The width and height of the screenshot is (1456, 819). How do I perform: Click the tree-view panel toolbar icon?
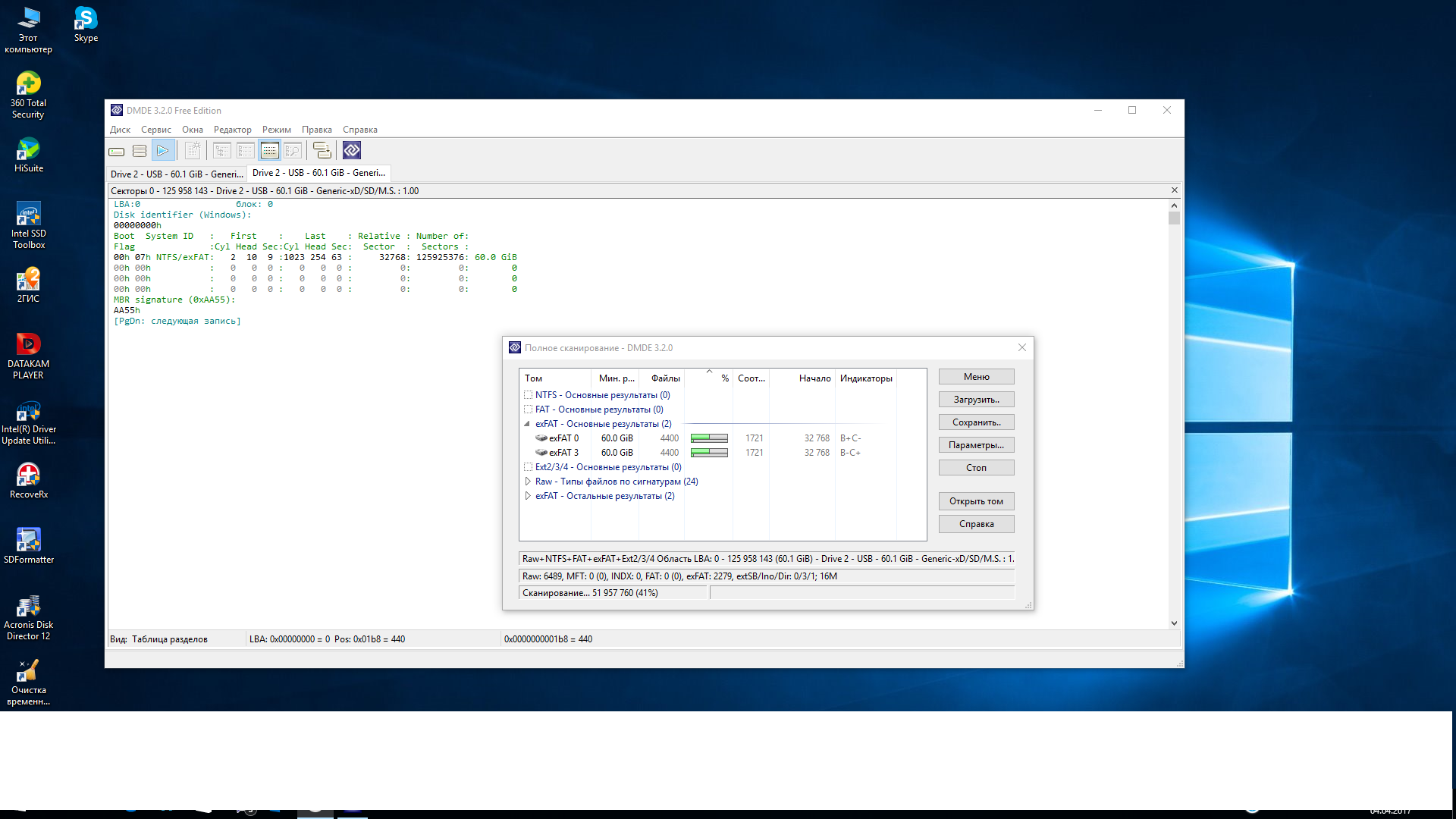[221, 151]
